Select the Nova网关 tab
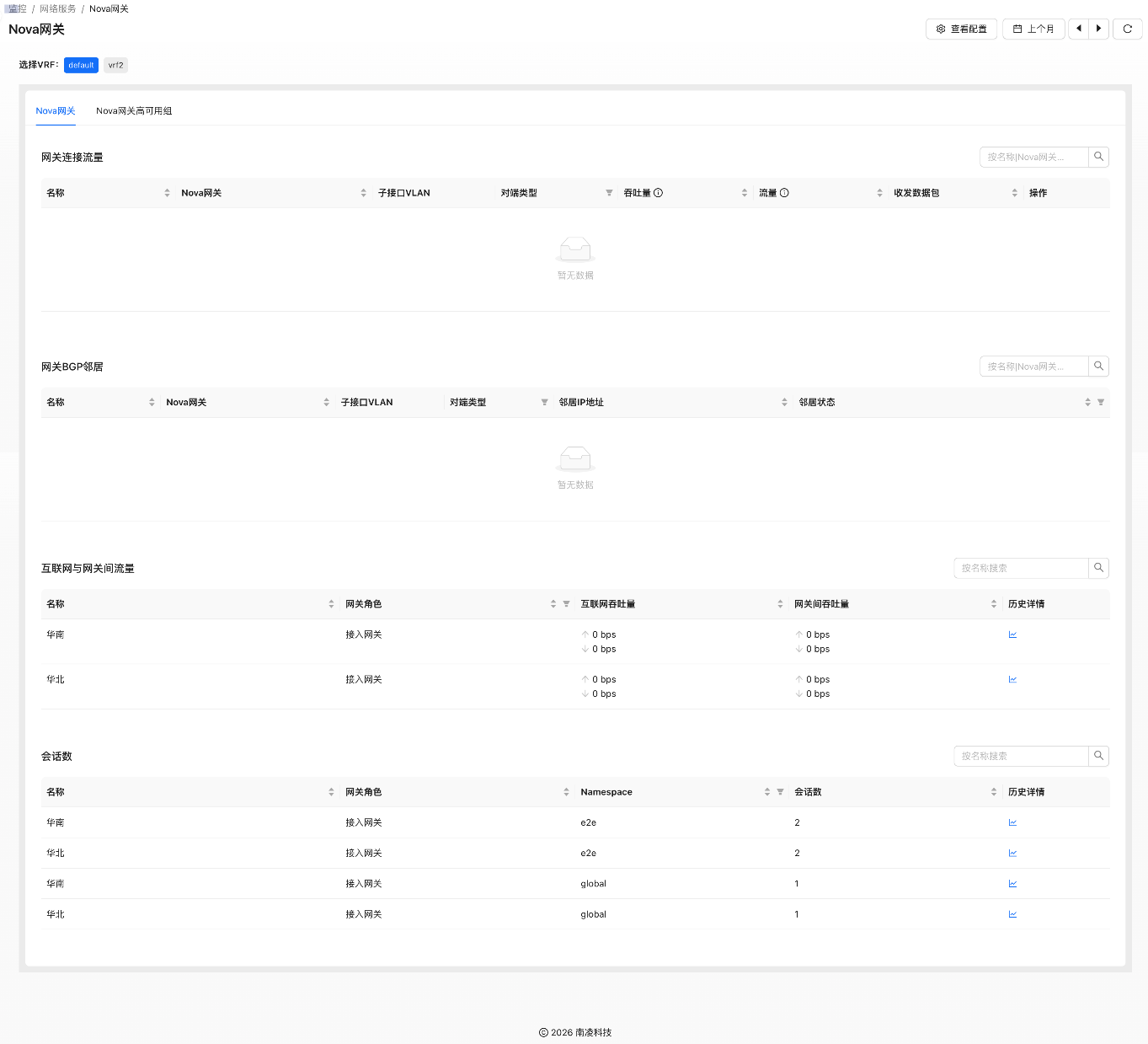Image resolution: width=1148 pixels, height=1044 pixels. [x=56, y=111]
